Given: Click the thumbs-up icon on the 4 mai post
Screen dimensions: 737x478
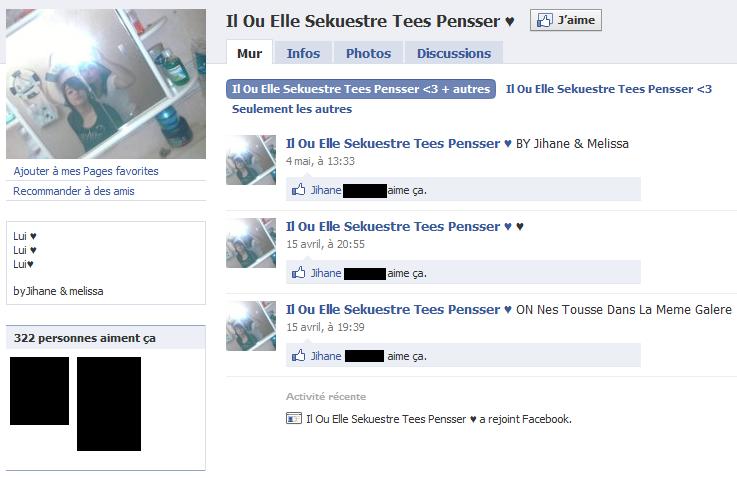Looking at the screenshot, I should pyautogui.click(x=298, y=189).
